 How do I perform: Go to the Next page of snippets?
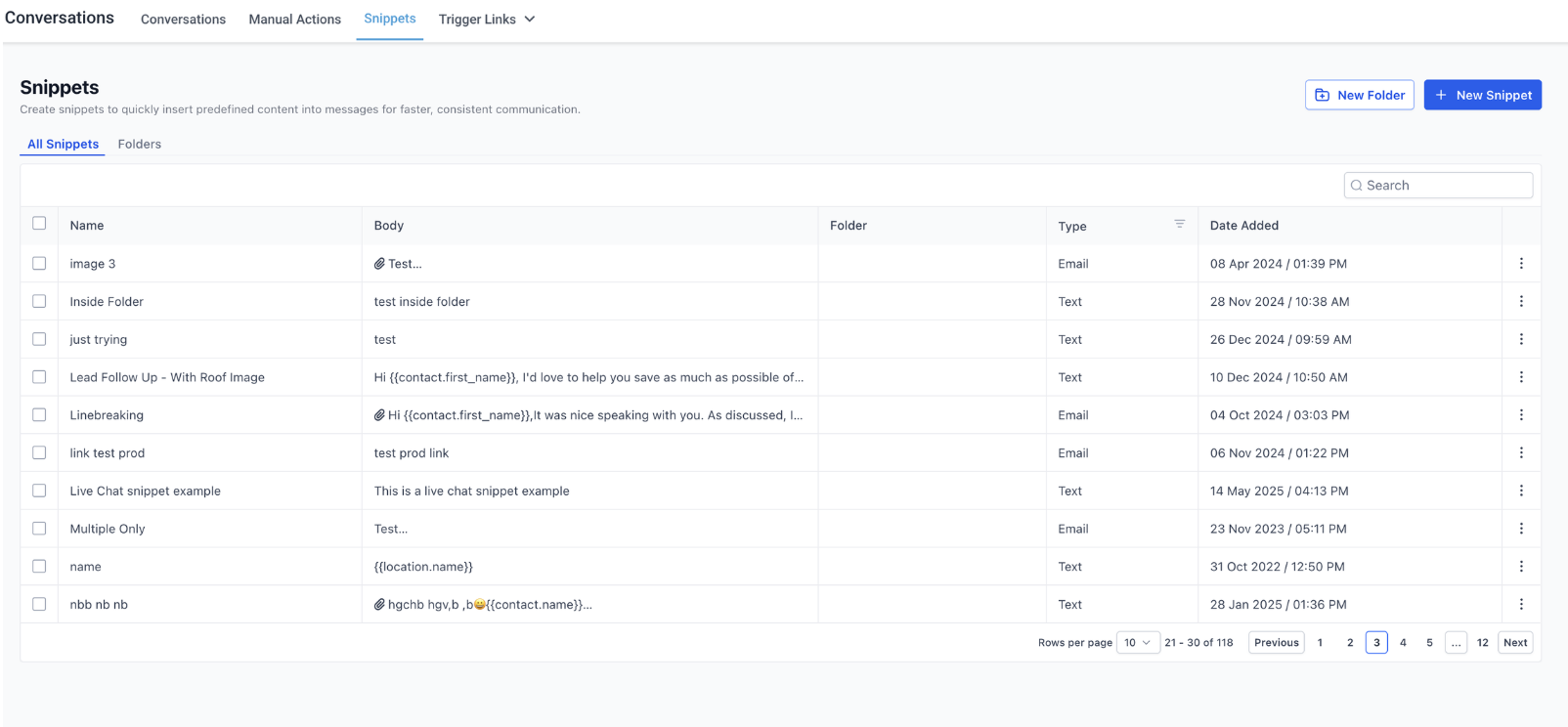pyautogui.click(x=1515, y=642)
